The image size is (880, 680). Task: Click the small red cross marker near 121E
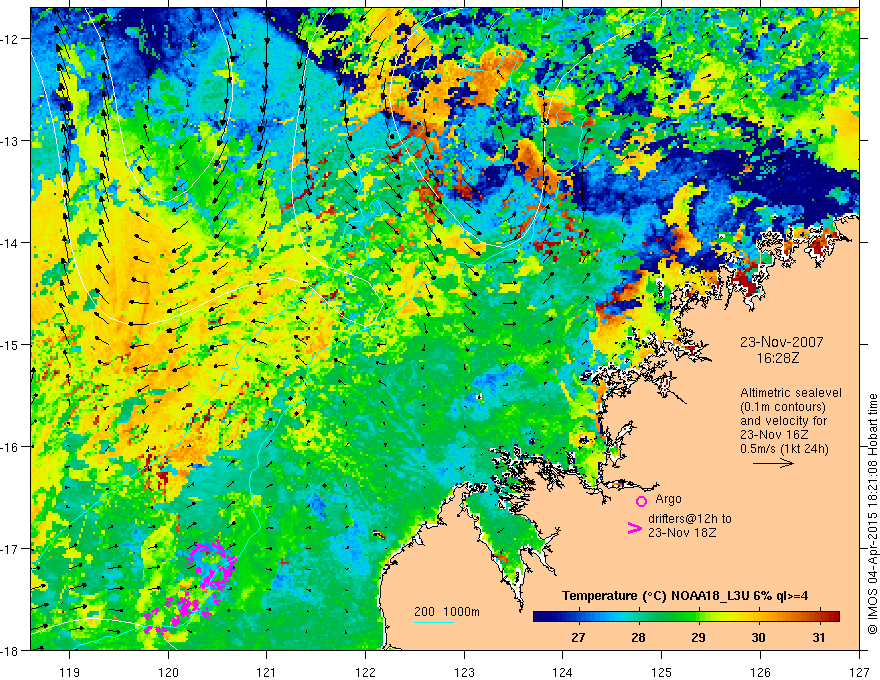point(284,562)
